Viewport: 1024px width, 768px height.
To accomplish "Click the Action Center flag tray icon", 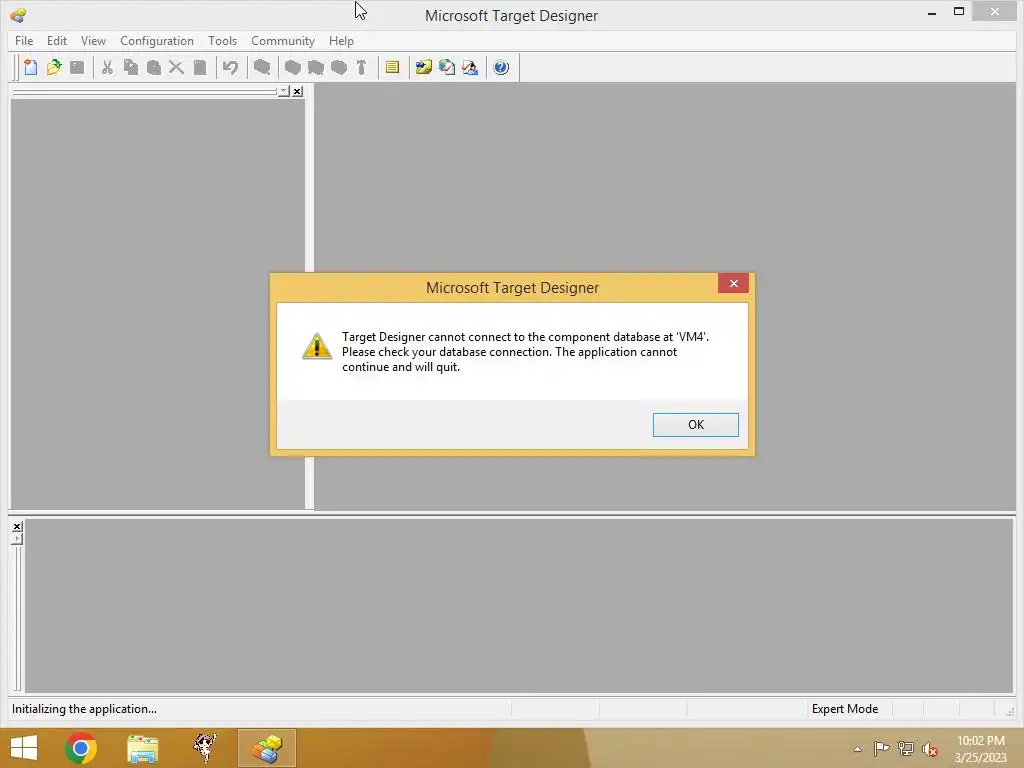I will (x=881, y=749).
